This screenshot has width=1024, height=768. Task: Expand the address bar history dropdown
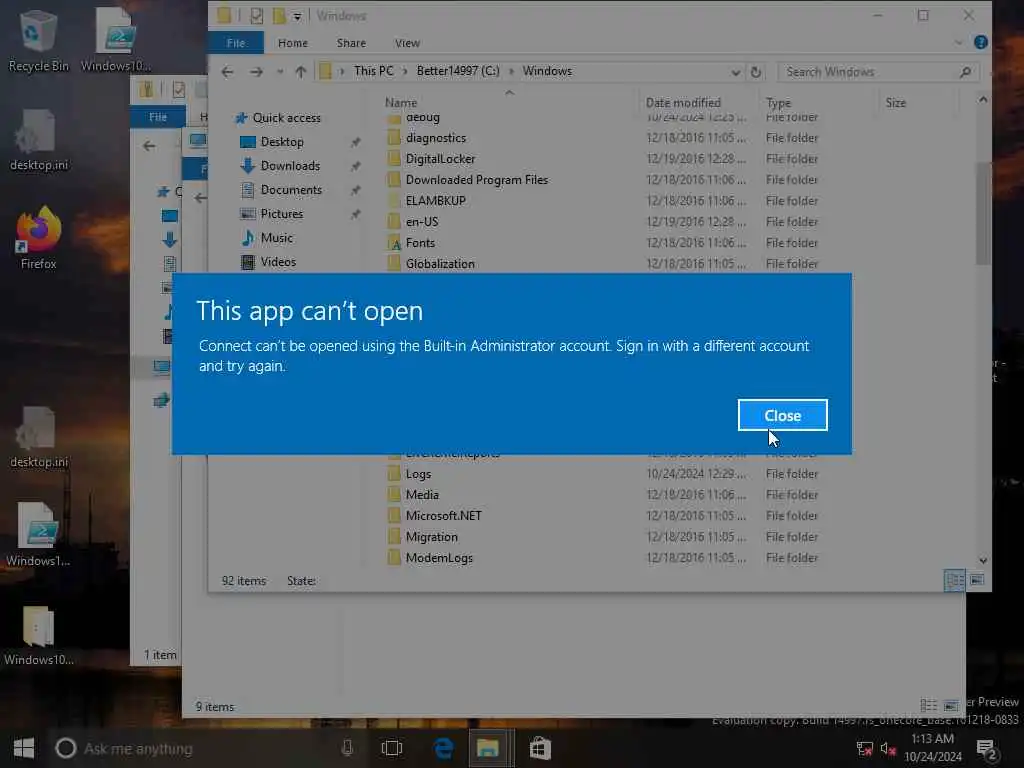click(x=735, y=72)
